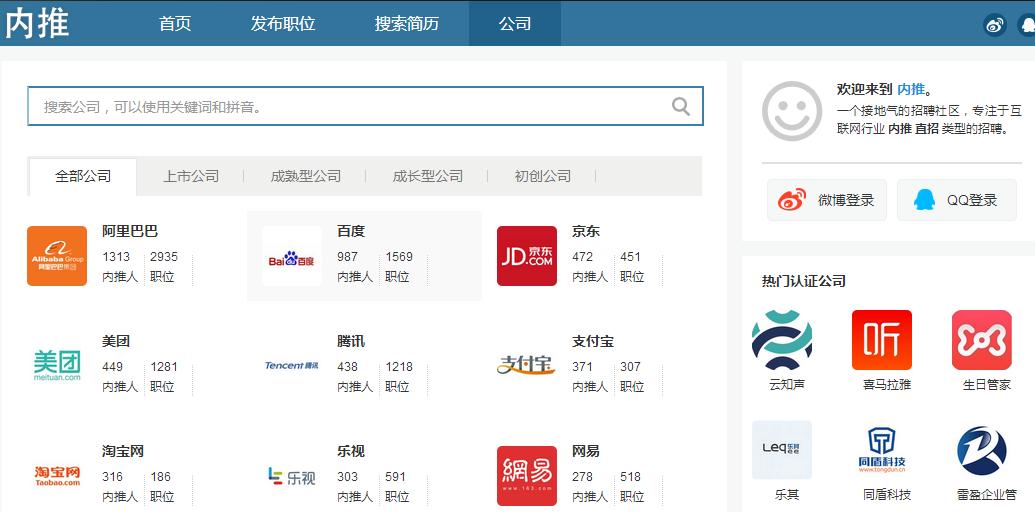Open the JD.COM logo

click(x=527, y=256)
